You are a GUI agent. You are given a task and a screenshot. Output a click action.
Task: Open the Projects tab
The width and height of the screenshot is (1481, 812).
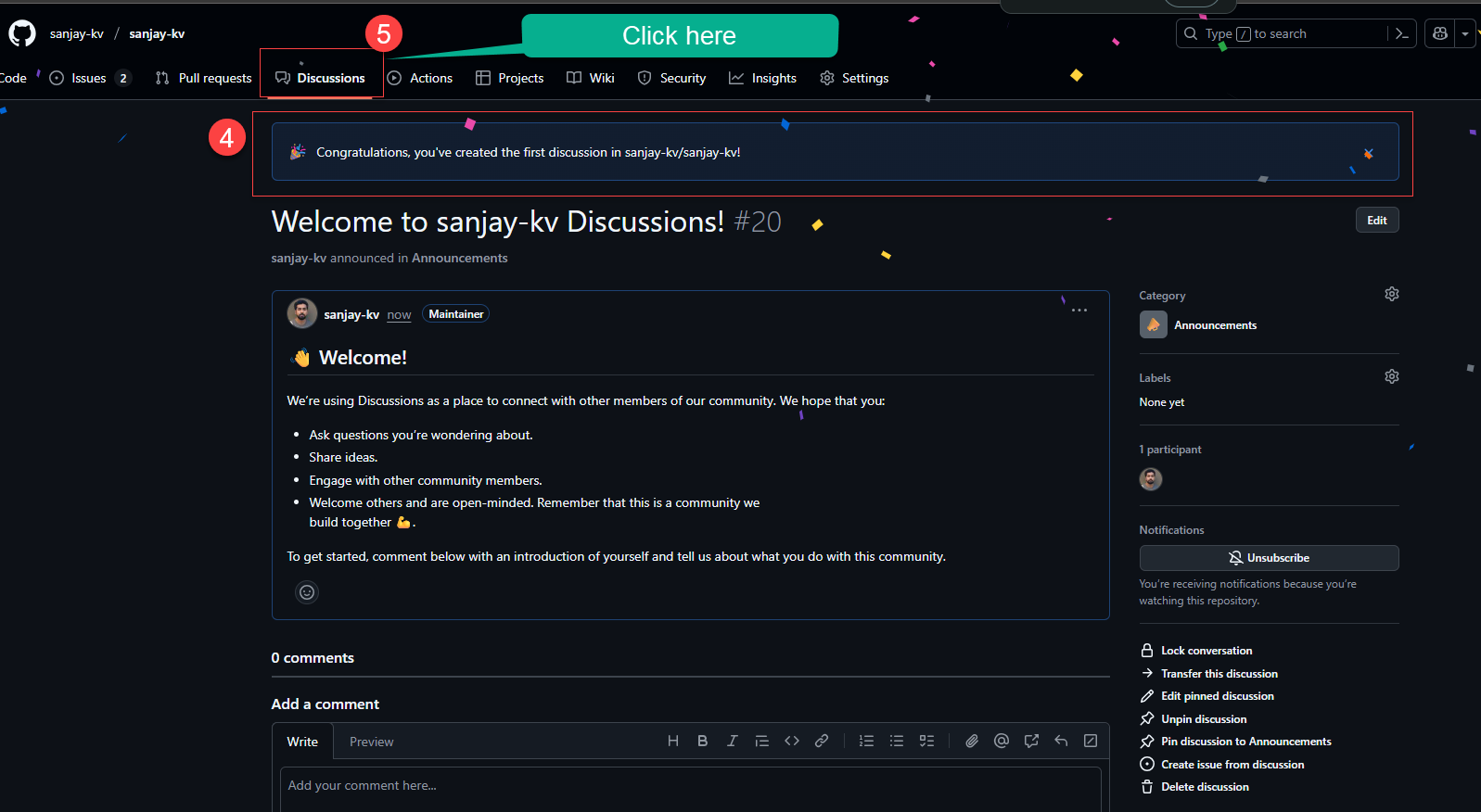point(510,78)
